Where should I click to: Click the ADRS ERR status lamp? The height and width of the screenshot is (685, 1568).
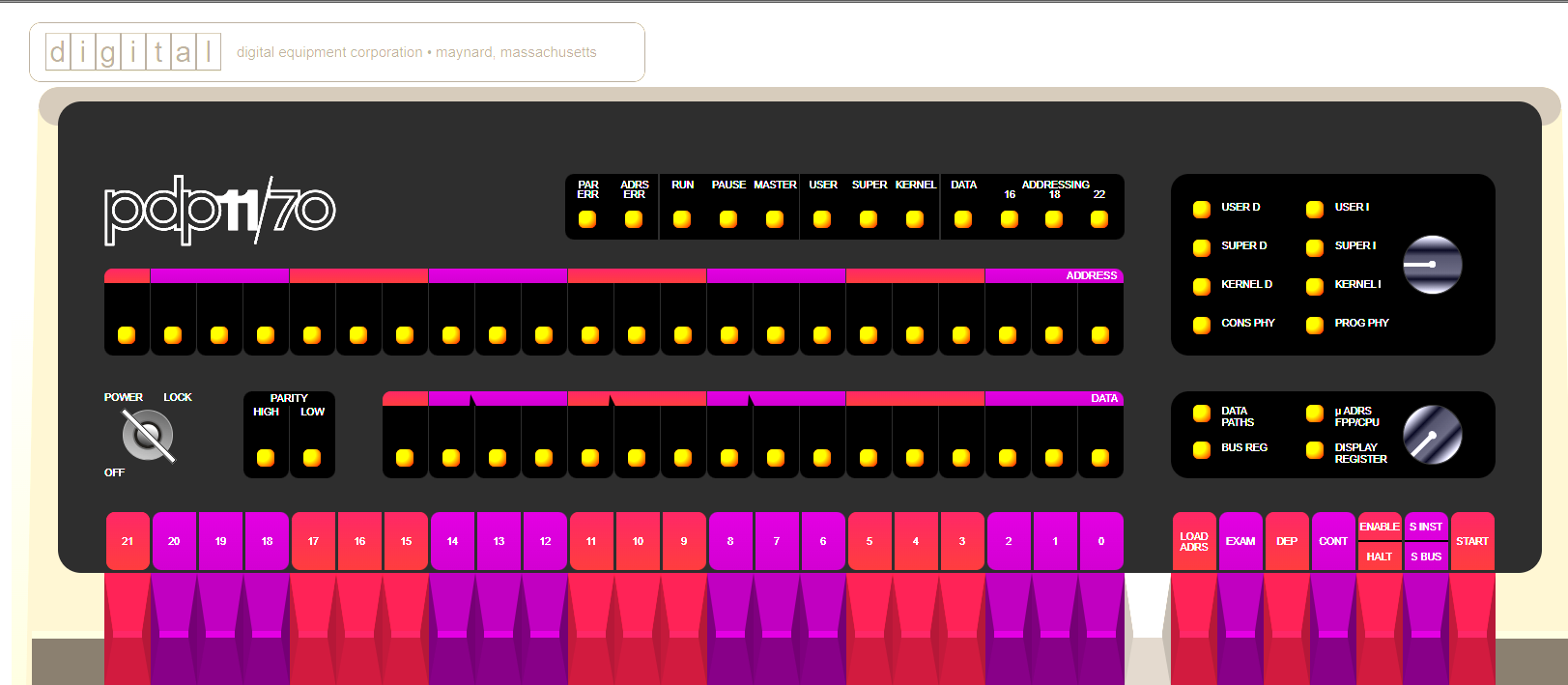point(634,219)
